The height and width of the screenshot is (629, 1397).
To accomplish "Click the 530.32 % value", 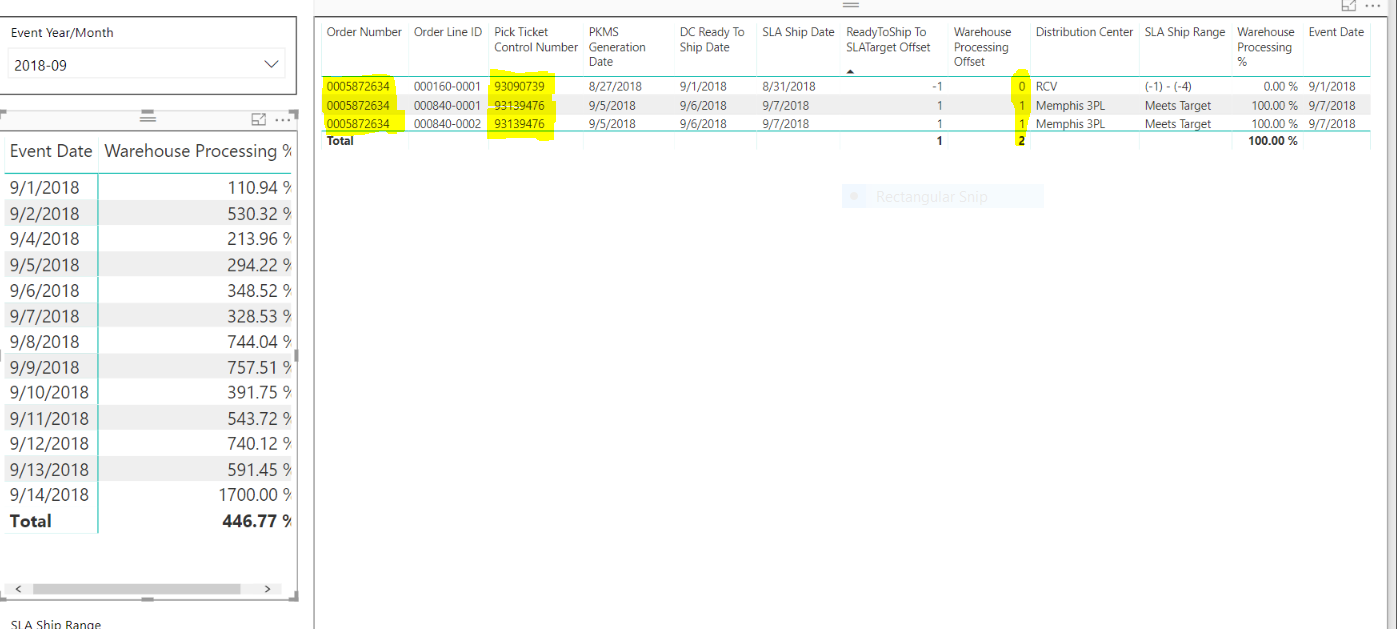I will (x=257, y=213).
